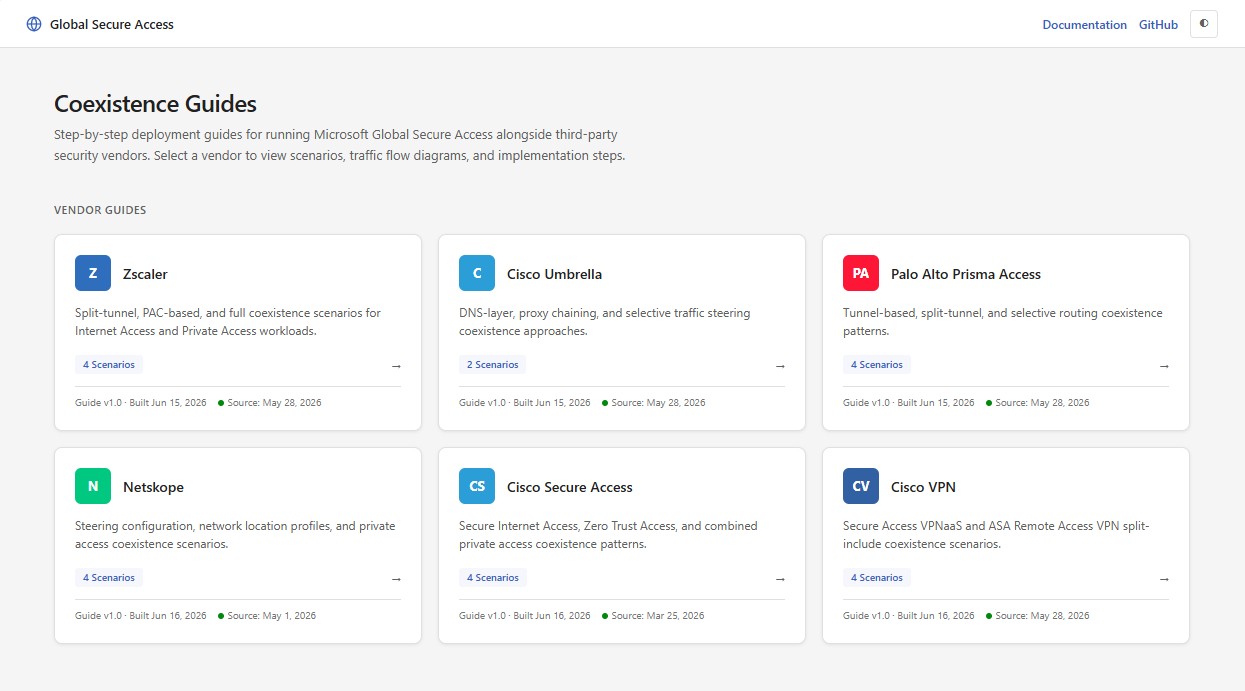Click the Zscaler card description text

coord(228,322)
